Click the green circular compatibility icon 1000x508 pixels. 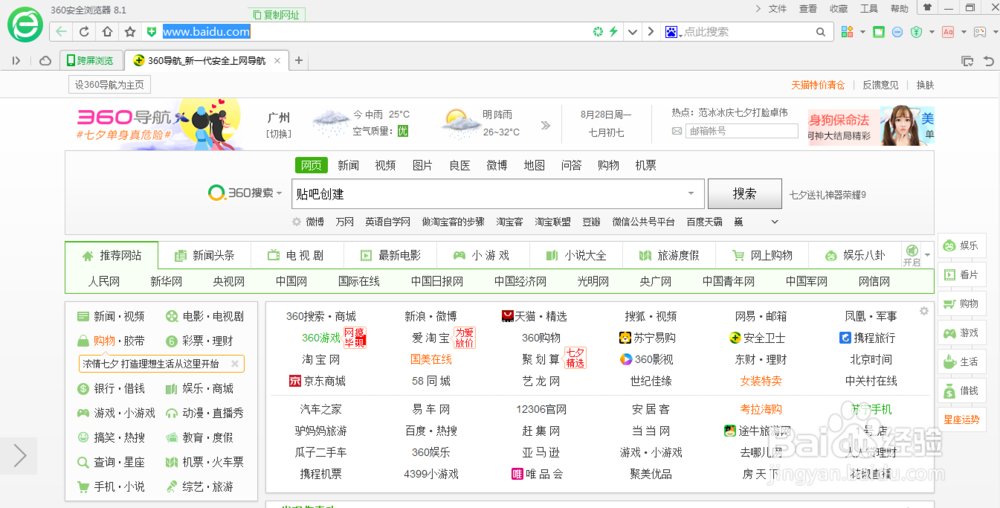[598, 31]
